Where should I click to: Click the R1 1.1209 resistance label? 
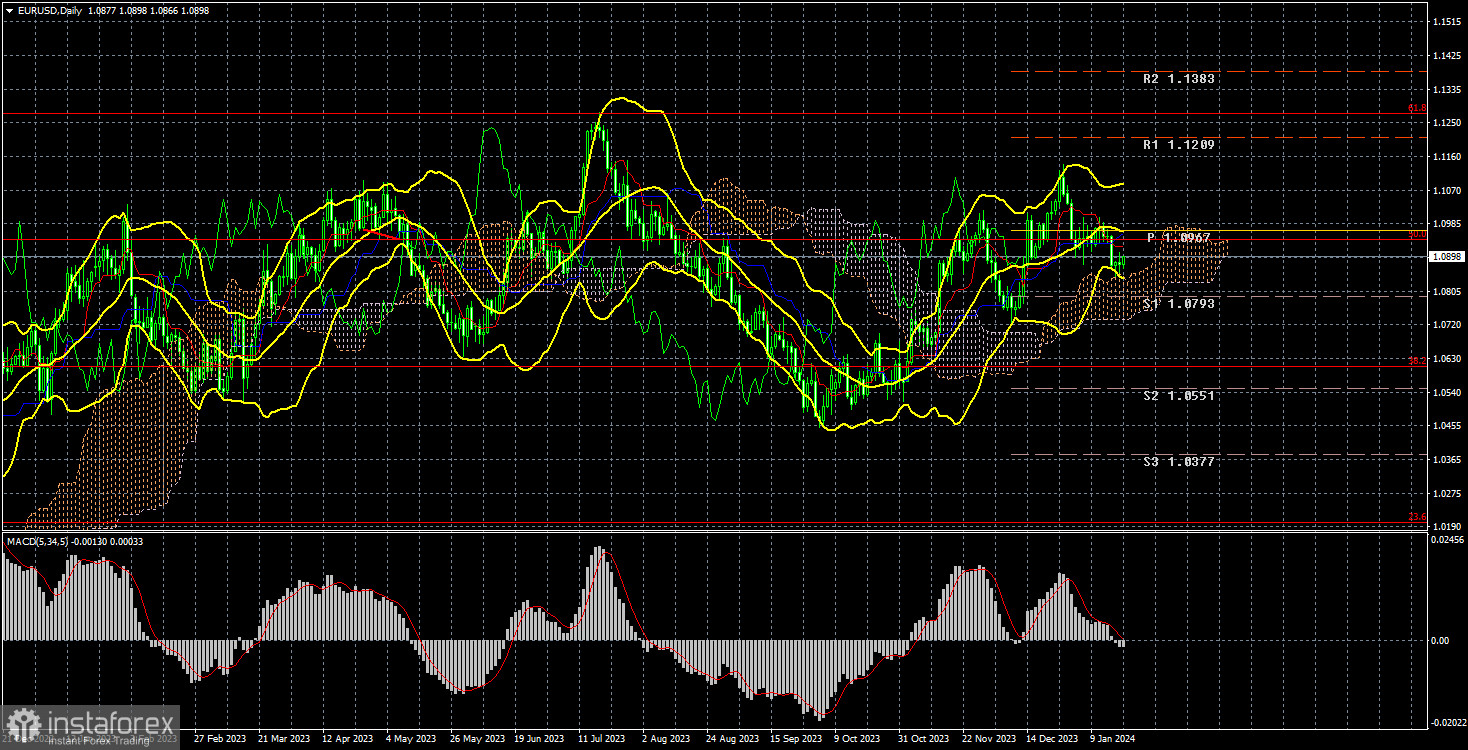(x=1180, y=145)
